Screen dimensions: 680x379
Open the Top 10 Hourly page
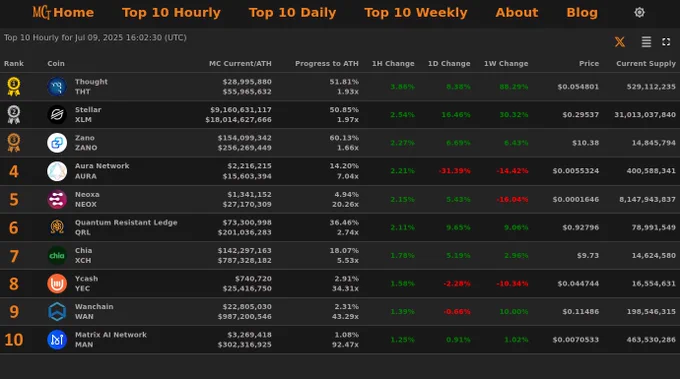pos(171,13)
